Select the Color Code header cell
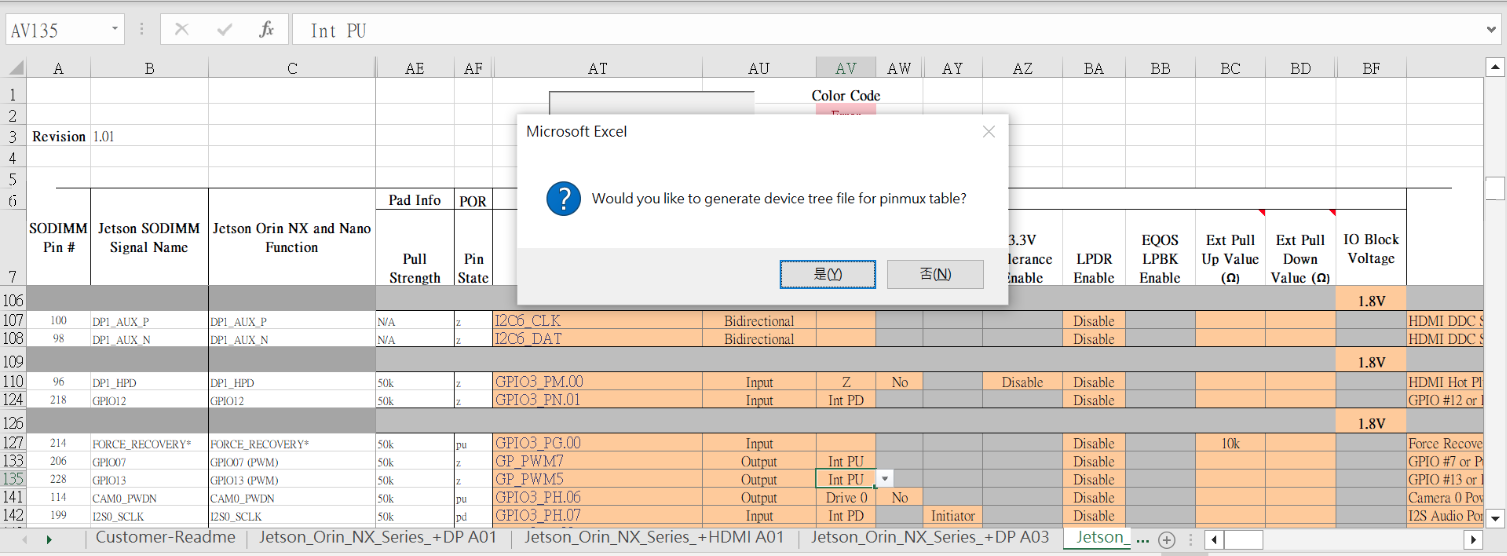 pos(846,96)
